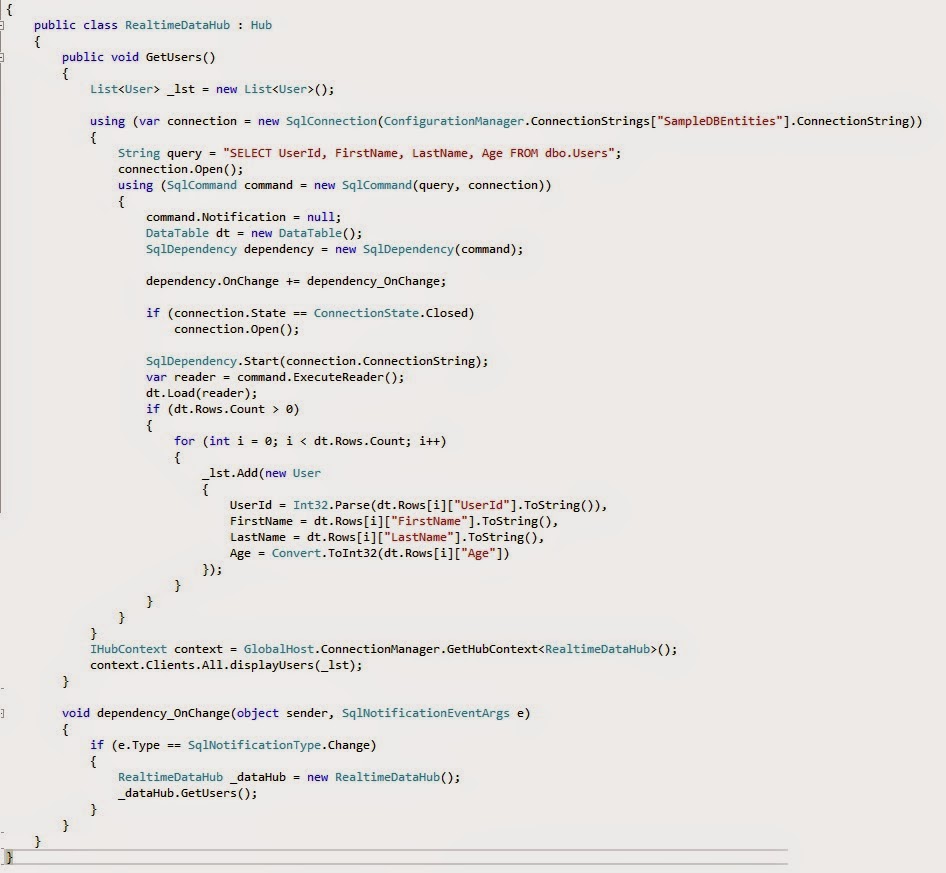946x873 pixels.
Task: Click the SqlNotificationEventArgs parameter type
Action: (x=426, y=713)
